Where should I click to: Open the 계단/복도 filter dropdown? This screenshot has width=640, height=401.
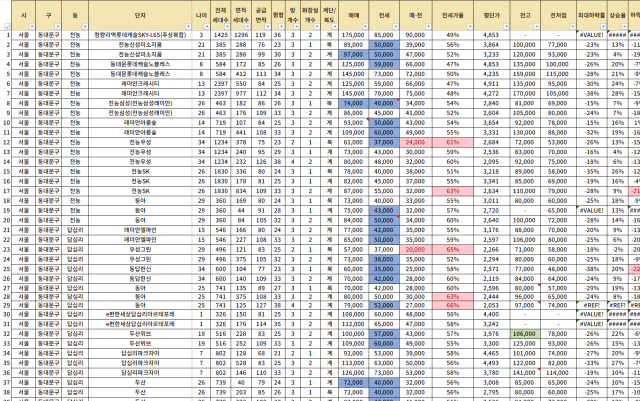(334, 27)
